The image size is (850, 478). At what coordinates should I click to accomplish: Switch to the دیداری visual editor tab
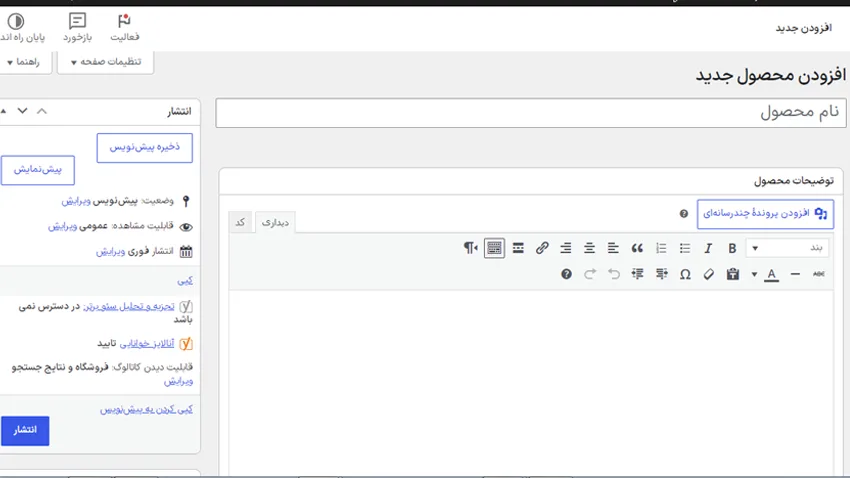coord(275,222)
